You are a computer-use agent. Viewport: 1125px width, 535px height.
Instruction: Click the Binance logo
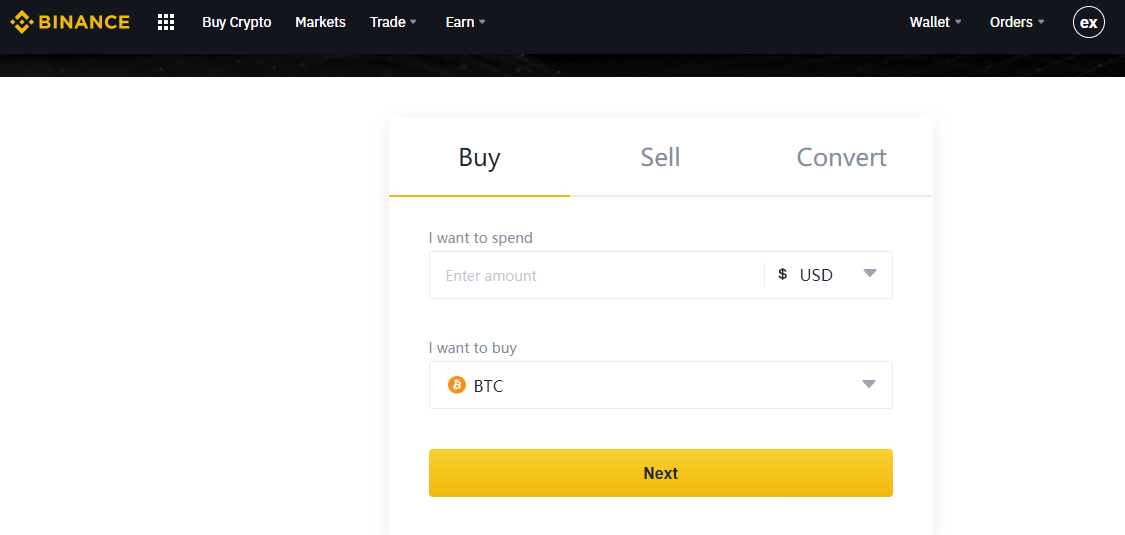tap(70, 22)
